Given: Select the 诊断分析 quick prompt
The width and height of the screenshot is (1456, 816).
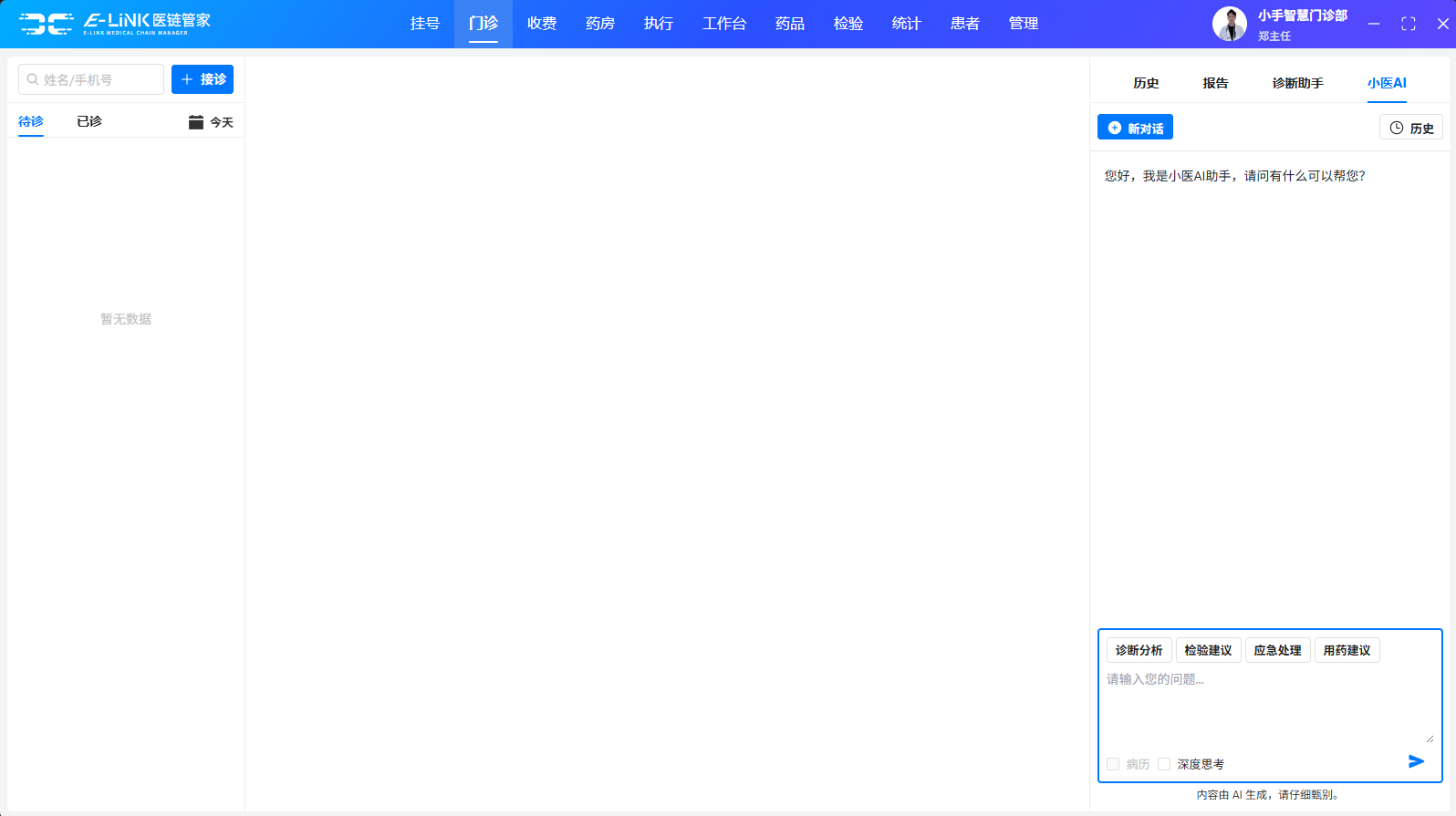Looking at the screenshot, I should (x=1139, y=650).
